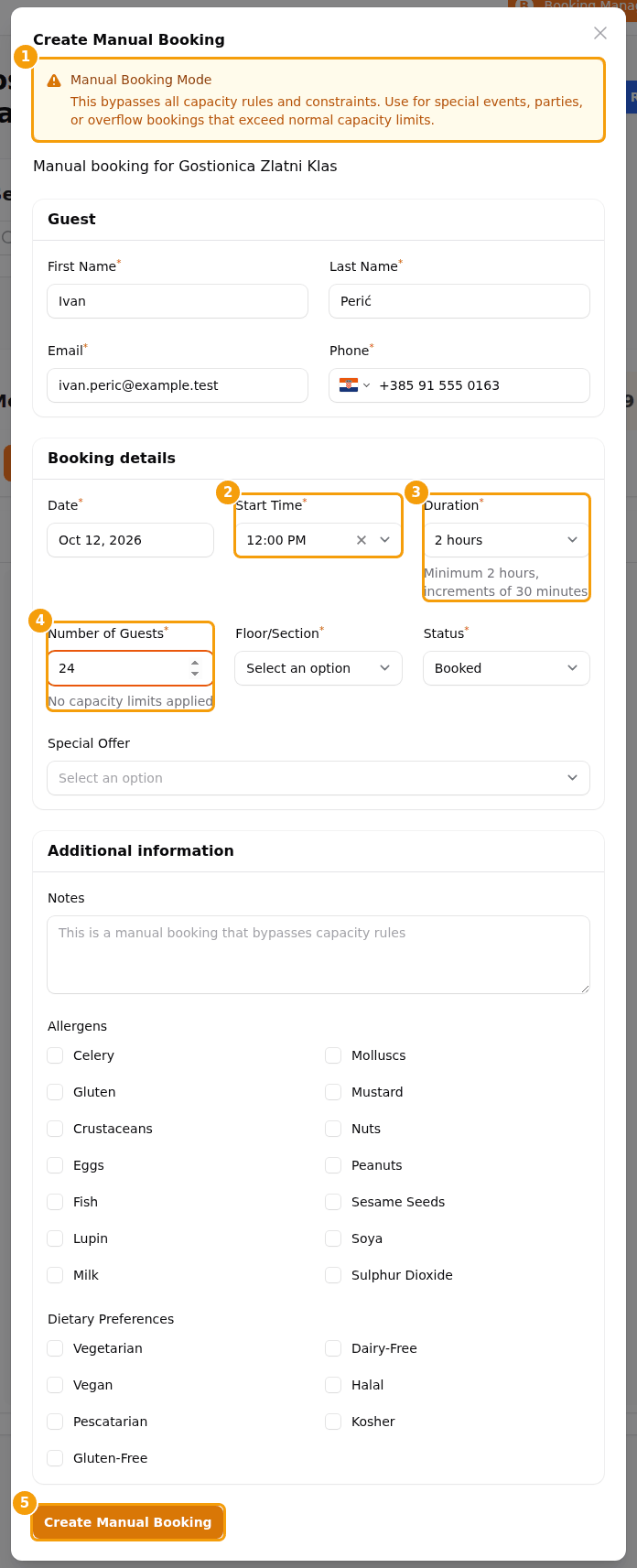637x1568 pixels.
Task: Check the Mustard allergen
Action: pyautogui.click(x=333, y=1092)
